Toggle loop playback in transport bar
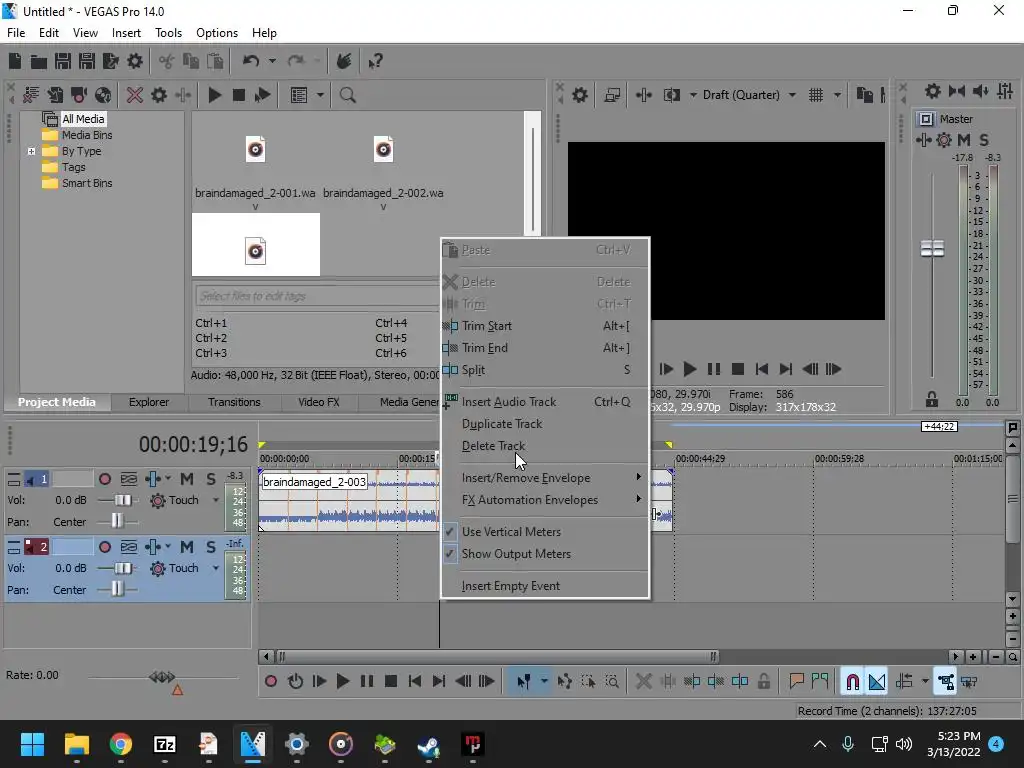1024x768 pixels. coord(295,681)
